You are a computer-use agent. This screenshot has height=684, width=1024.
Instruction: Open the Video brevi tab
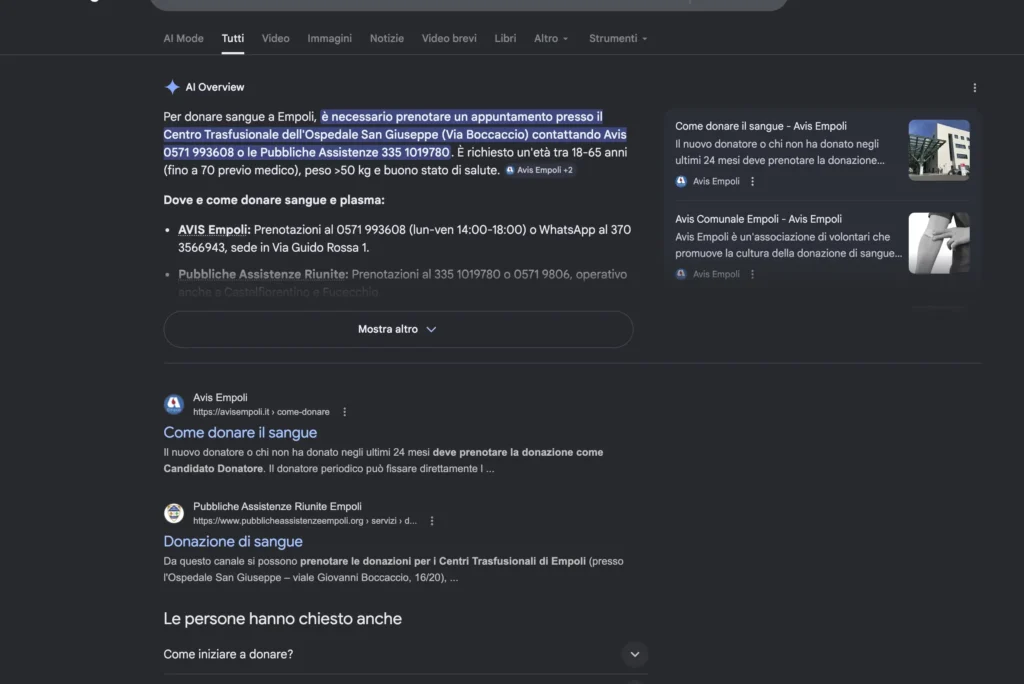click(x=449, y=39)
